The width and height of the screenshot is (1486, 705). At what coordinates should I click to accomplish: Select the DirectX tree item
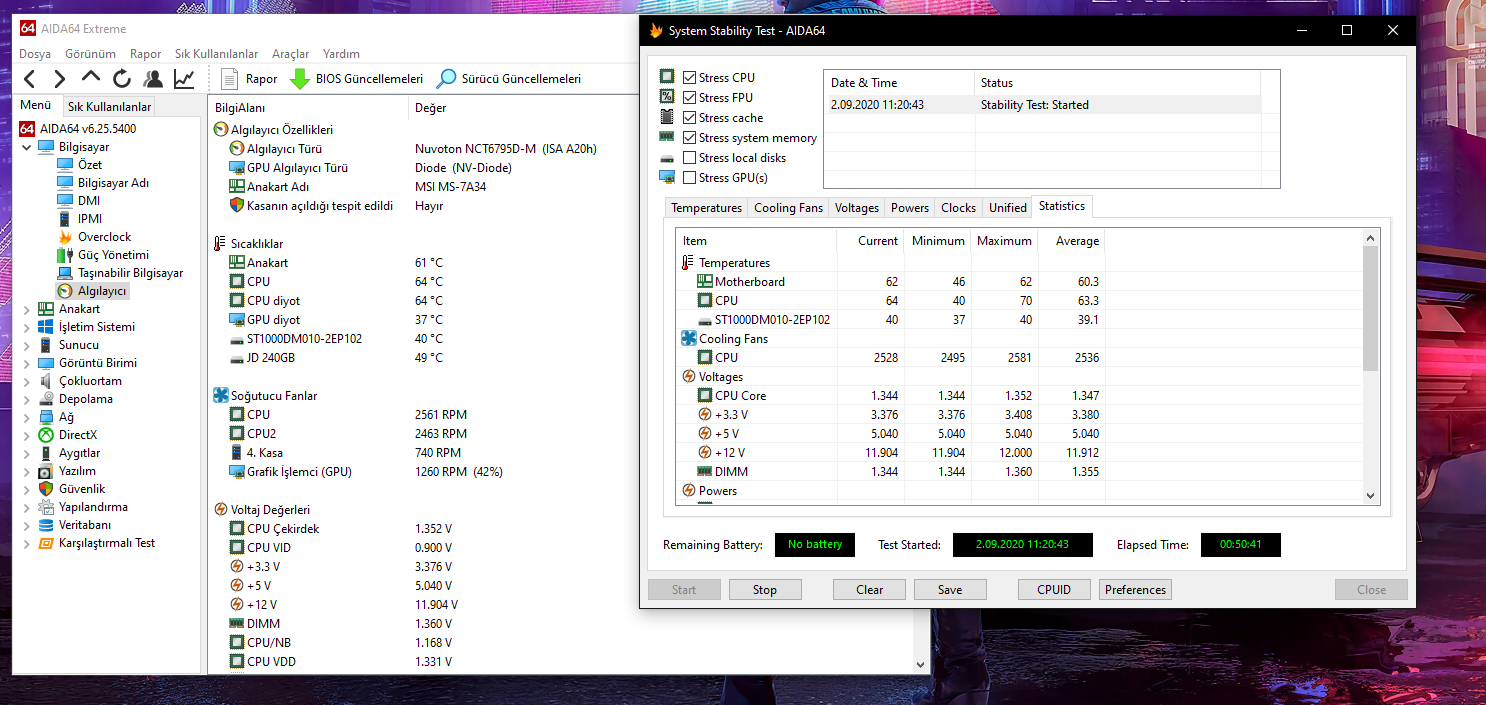pos(67,435)
